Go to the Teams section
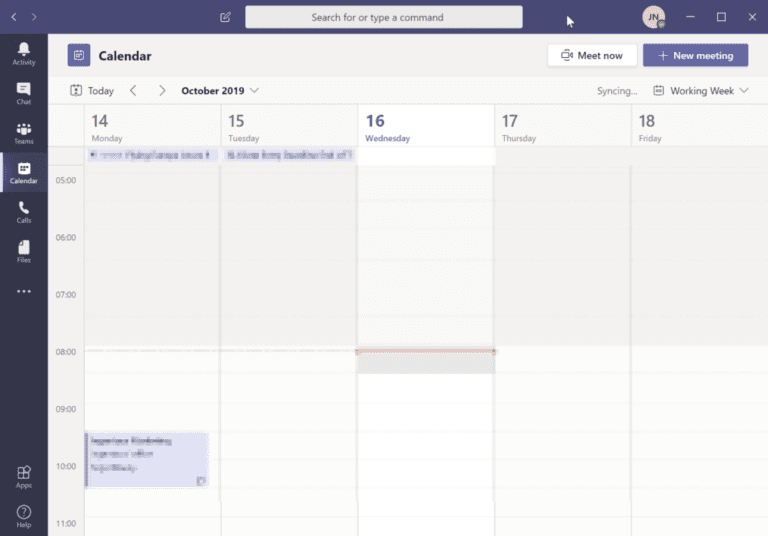The image size is (768, 536). (24, 133)
